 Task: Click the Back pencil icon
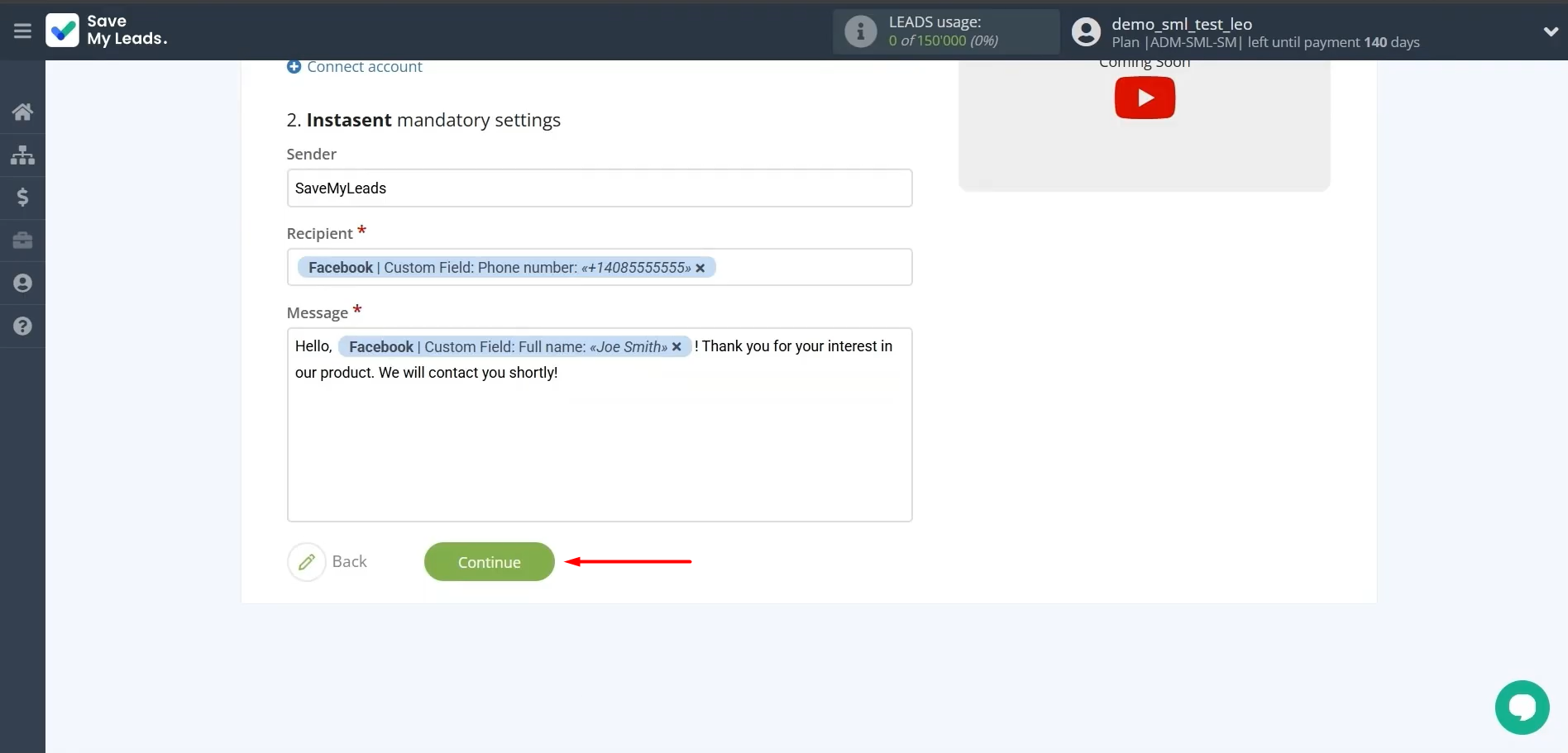coord(306,562)
